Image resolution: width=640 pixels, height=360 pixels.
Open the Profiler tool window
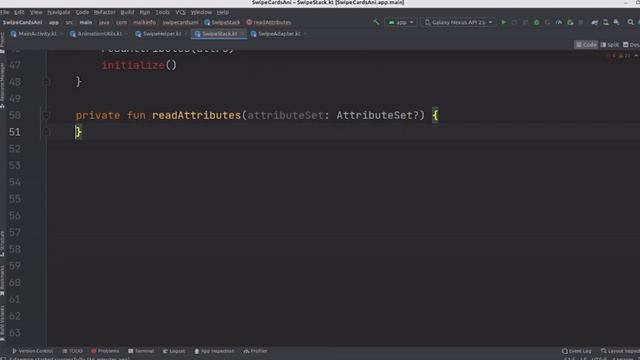click(255, 351)
